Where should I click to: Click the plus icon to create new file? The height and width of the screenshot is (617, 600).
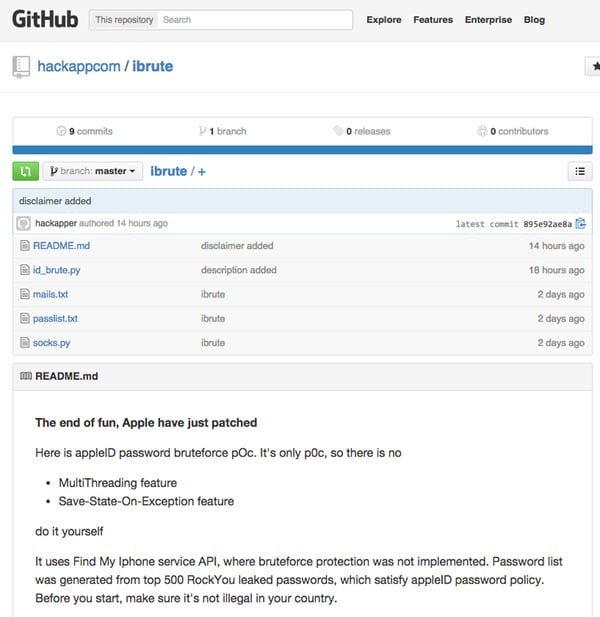(202, 171)
